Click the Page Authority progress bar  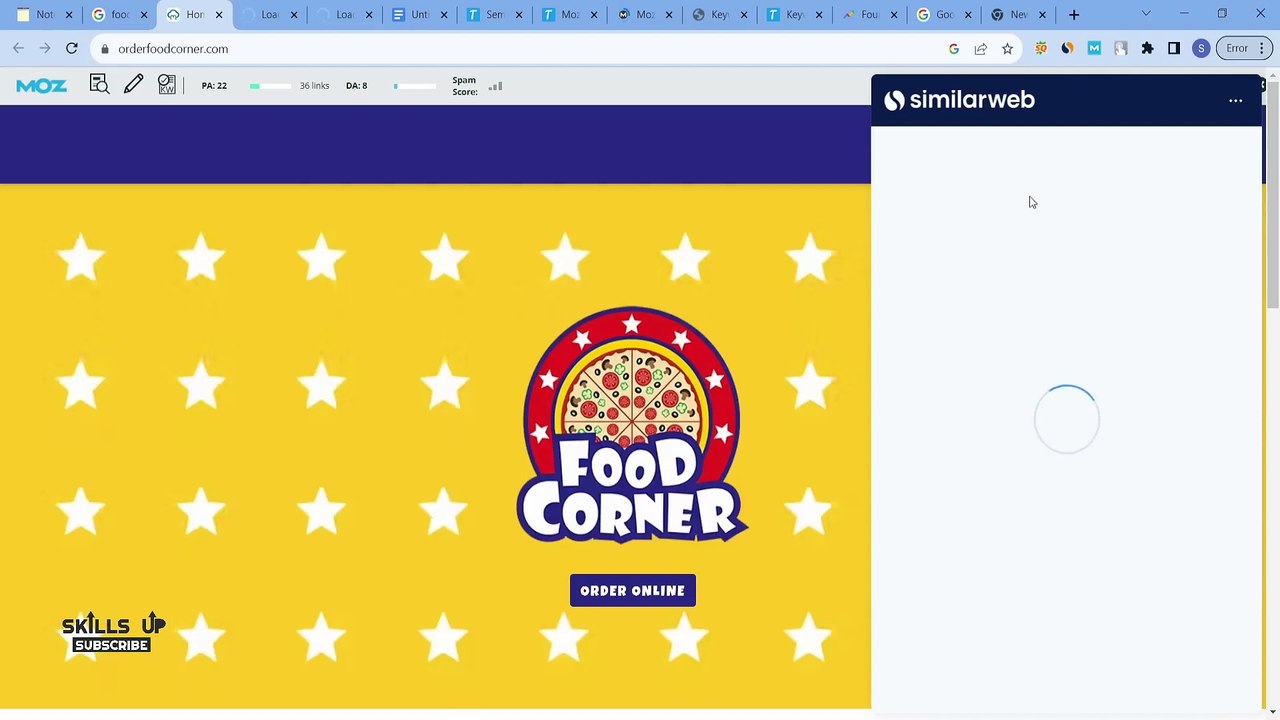pos(271,86)
